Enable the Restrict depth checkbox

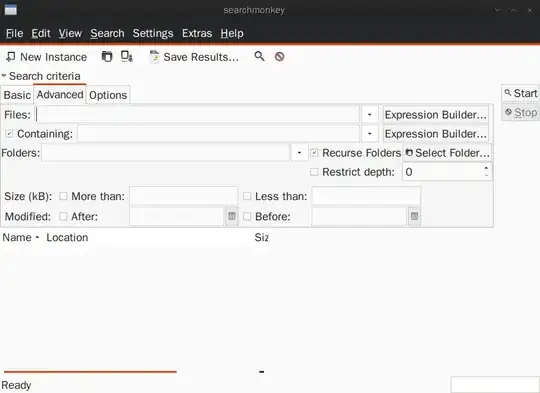[314, 172]
